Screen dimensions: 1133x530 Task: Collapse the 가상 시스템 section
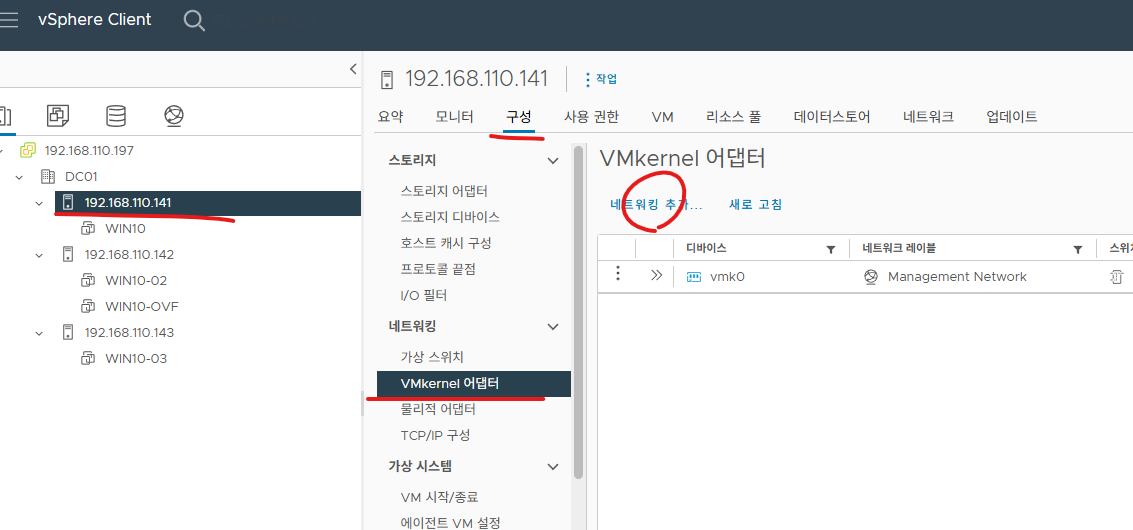pos(553,466)
